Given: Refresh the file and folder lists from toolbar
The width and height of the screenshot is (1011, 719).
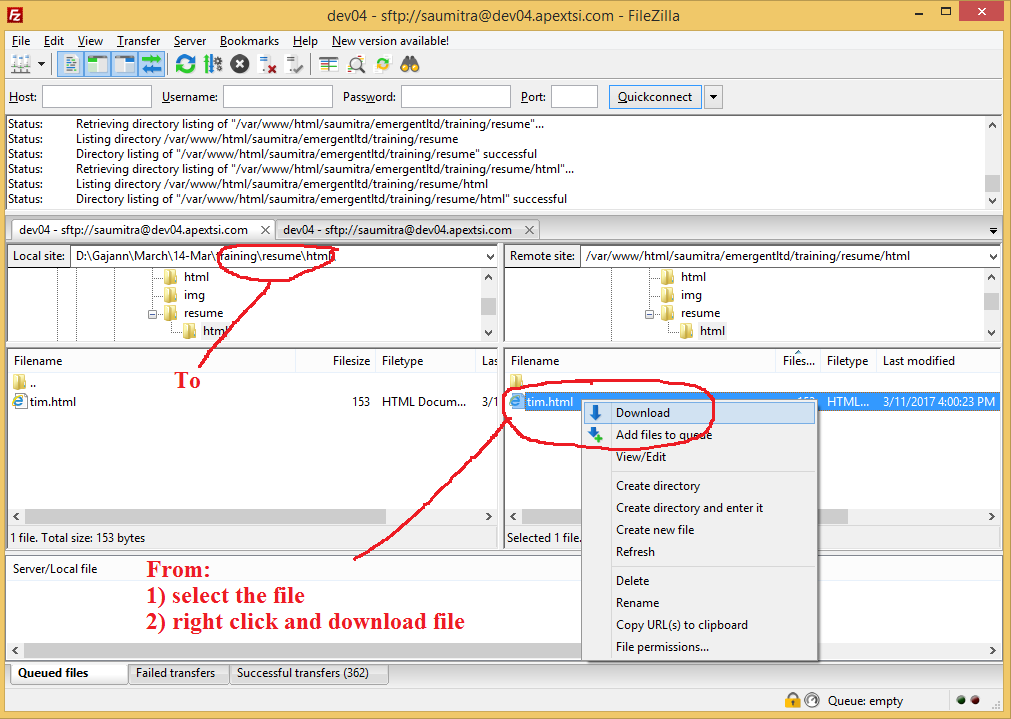Looking at the screenshot, I should (x=186, y=64).
